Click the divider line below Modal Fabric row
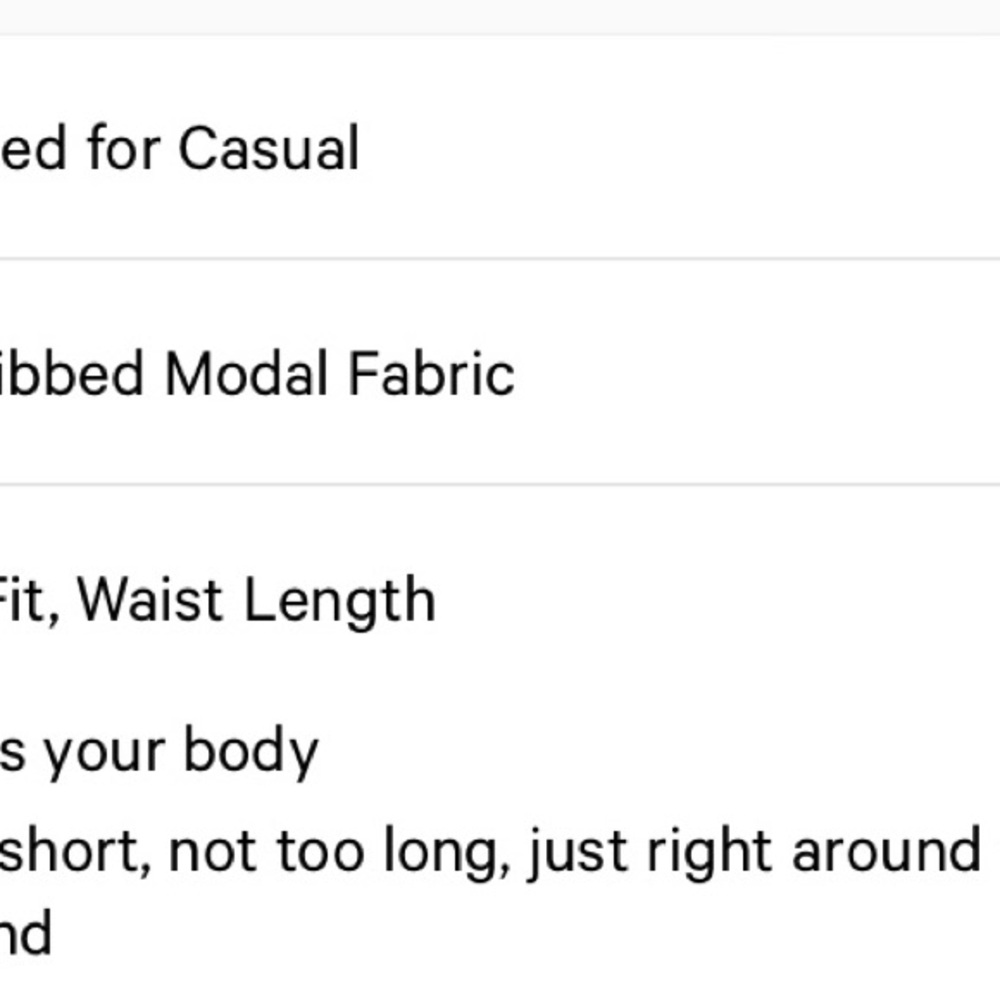1000x1000 pixels. click(500, 485)
